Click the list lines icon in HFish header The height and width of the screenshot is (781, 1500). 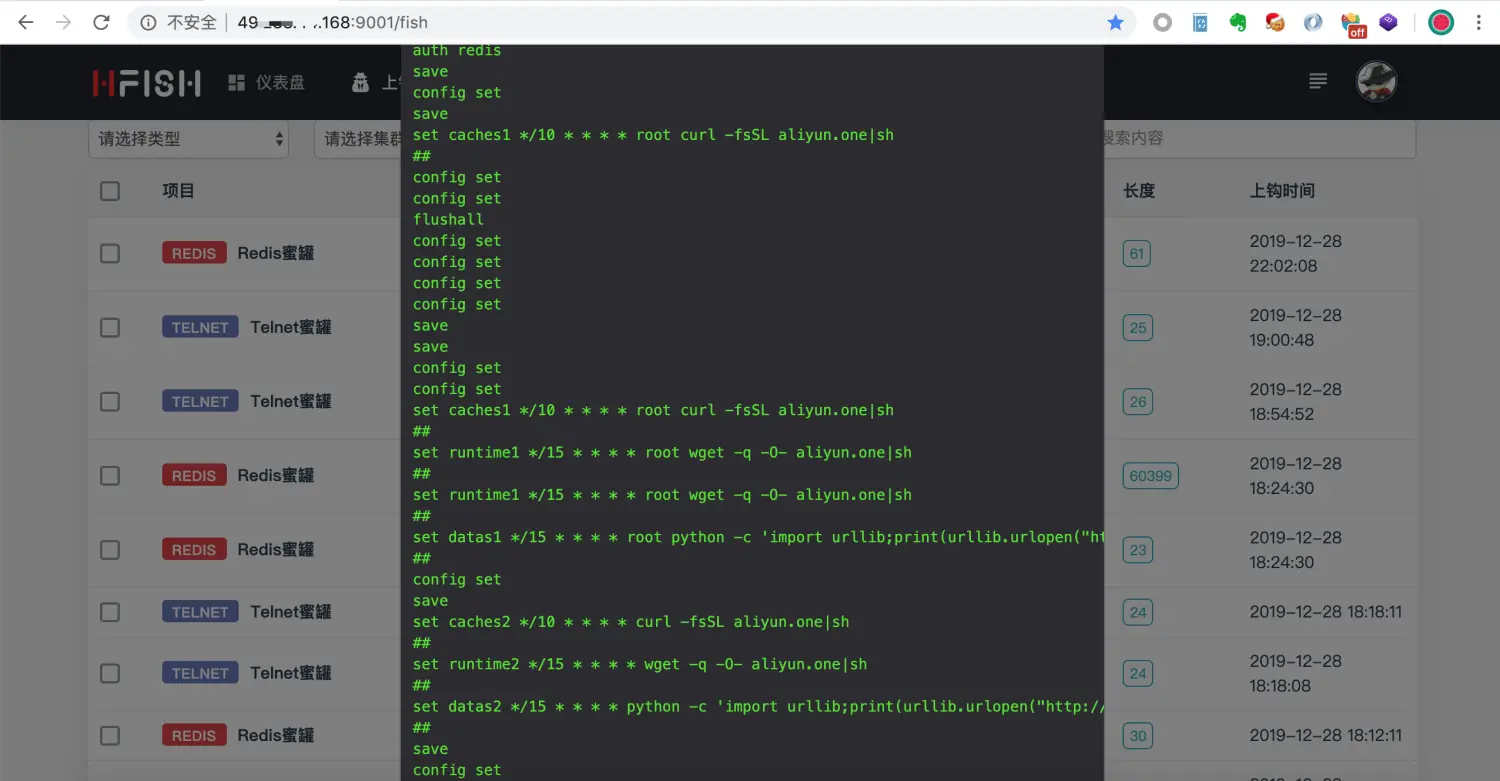[x=1319, y=81]
